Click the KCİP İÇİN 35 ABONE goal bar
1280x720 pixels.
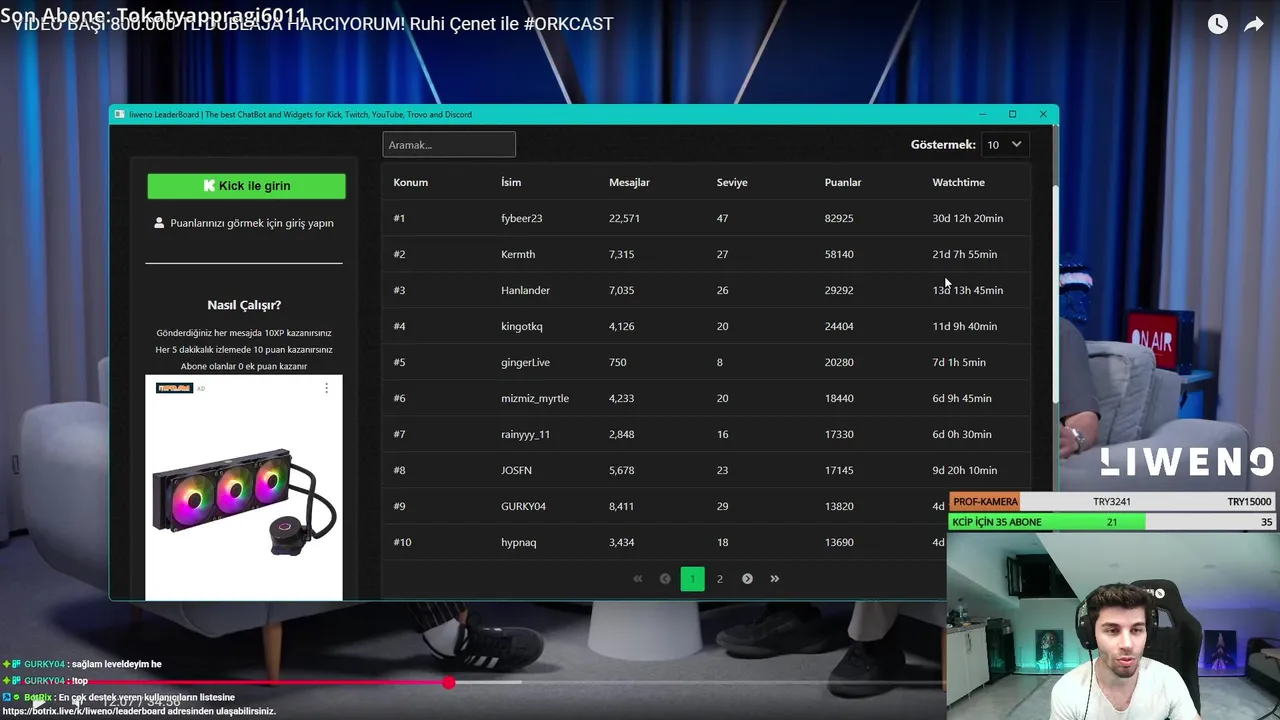tap(1114, 522)
